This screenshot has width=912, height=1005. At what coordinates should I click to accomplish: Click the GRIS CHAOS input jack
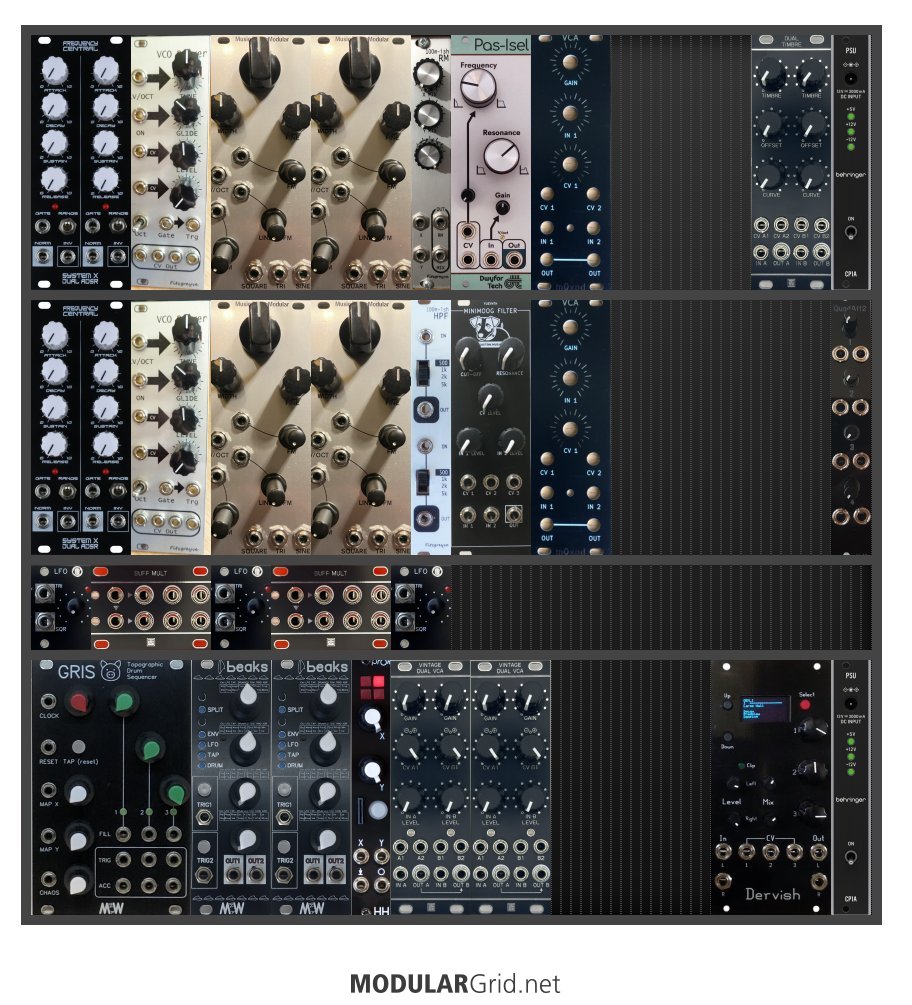pyautogui.click(x=48, y=879)
